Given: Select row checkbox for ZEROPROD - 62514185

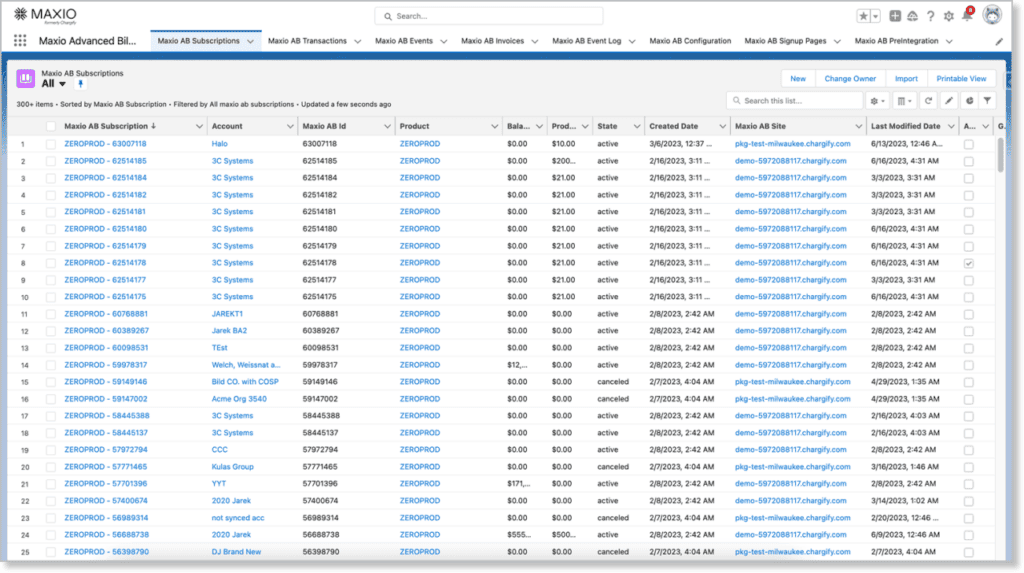Looking at the screenshot, I should pyautogui.click(x=50, y=161).
